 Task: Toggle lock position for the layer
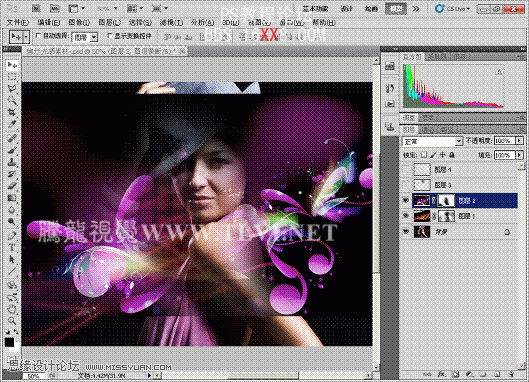(442, 155)
